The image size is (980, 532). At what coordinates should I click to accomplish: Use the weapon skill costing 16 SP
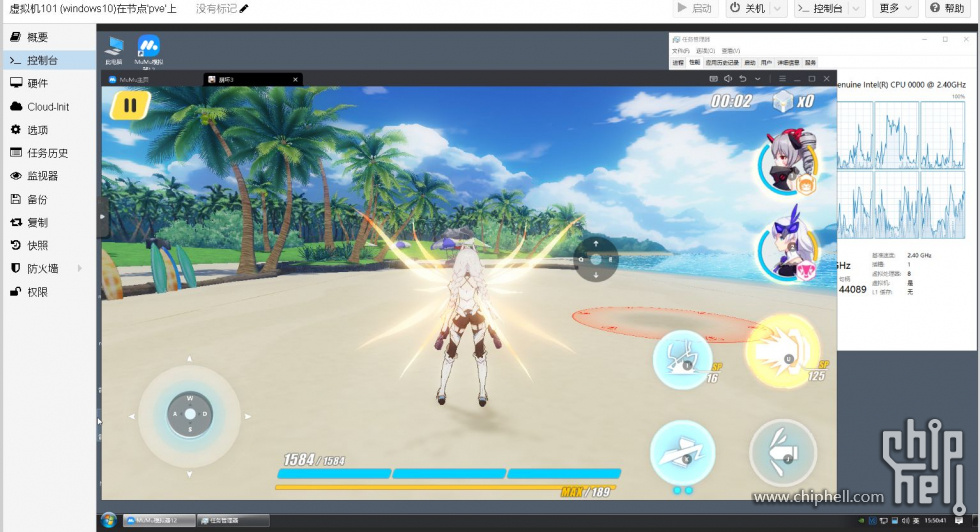(x=684, y=360)
